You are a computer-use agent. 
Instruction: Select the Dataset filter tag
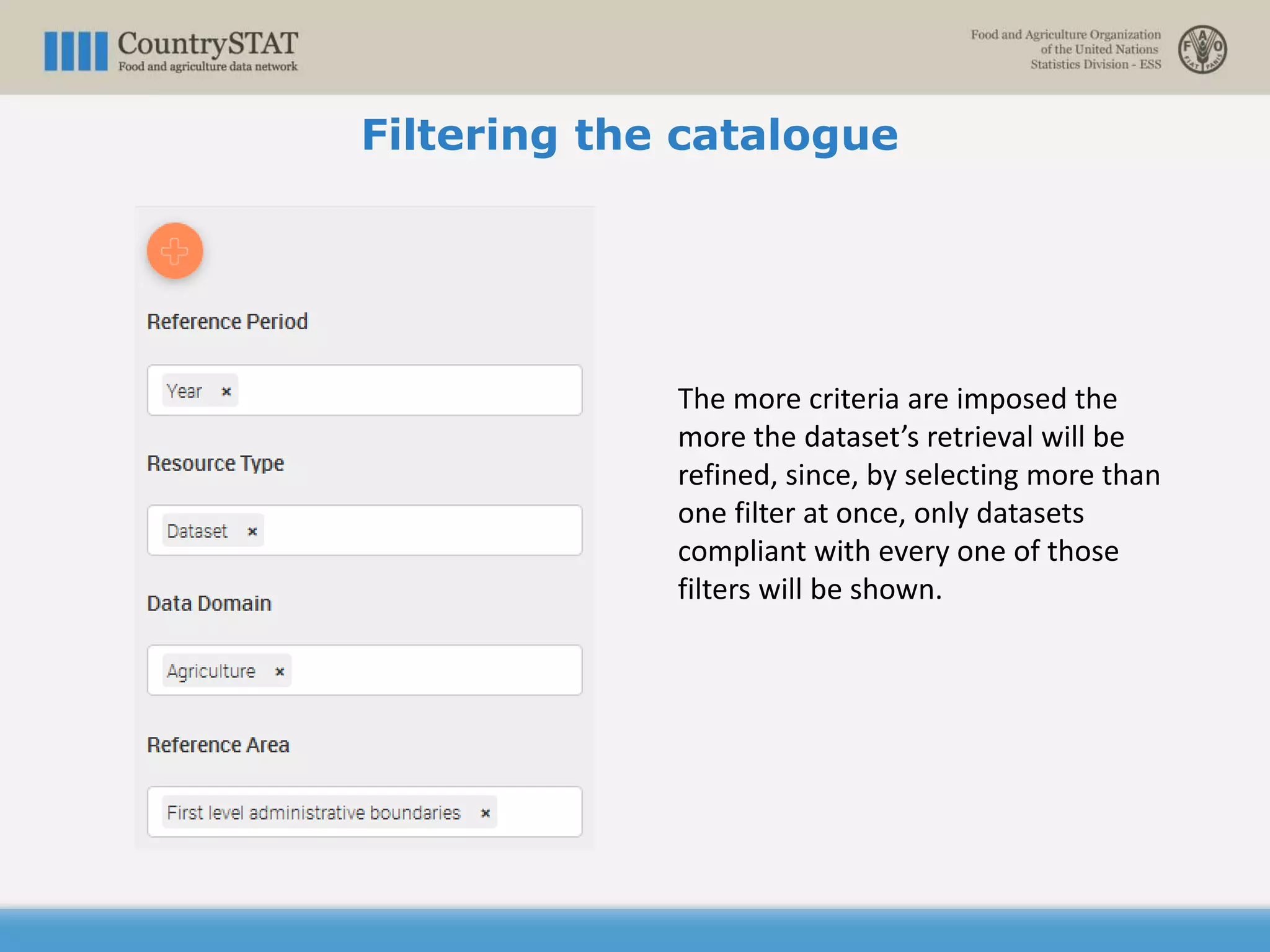click(x=197, y=531)
